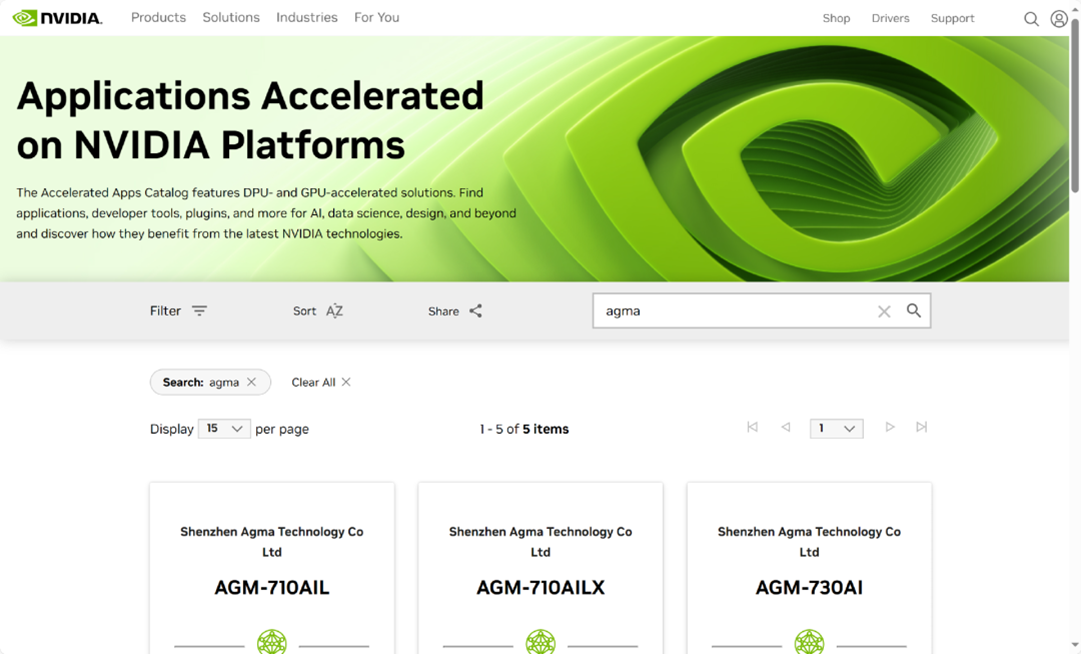Open the For You menu
The width and height of the screenshot is (1081, 654).
point(376,17)
